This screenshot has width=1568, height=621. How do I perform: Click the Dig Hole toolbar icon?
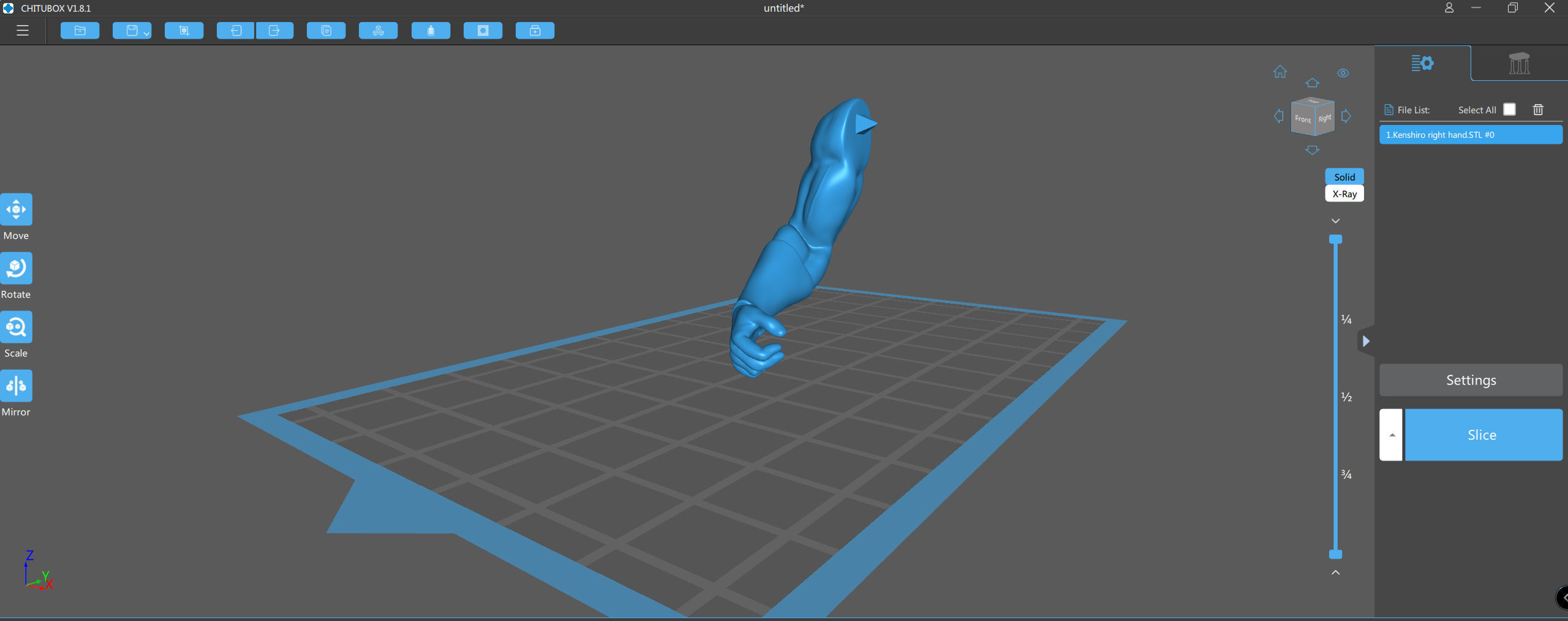(483, 31)
